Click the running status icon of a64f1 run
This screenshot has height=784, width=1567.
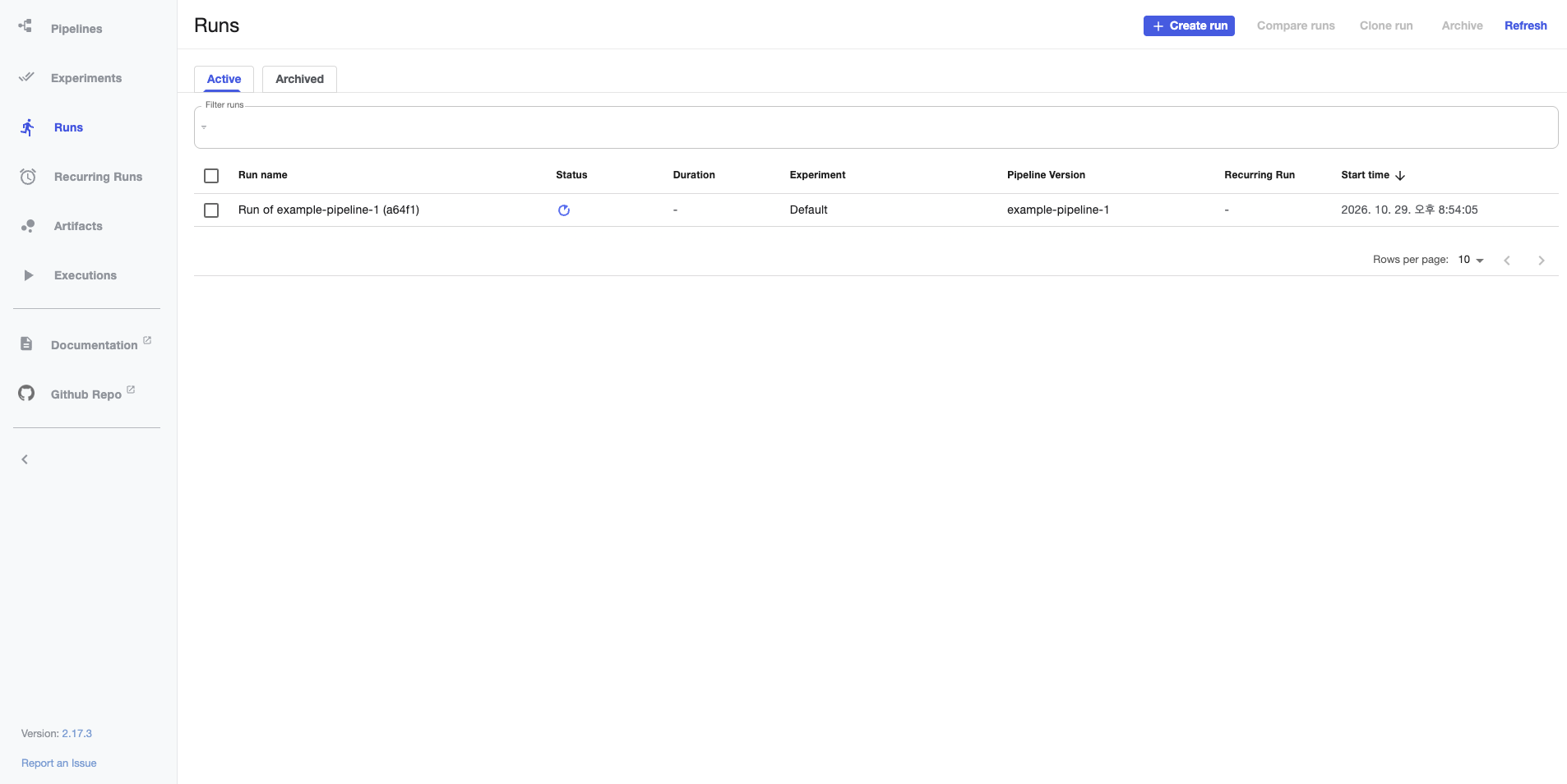[564, 210]
